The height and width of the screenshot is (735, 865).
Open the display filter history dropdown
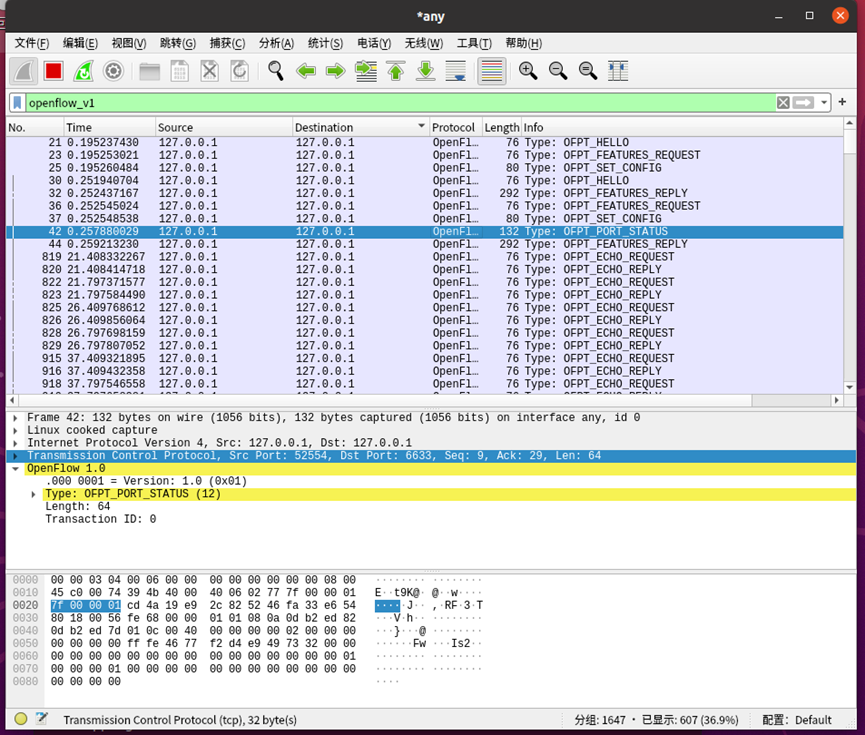click(x=825, y=102)
